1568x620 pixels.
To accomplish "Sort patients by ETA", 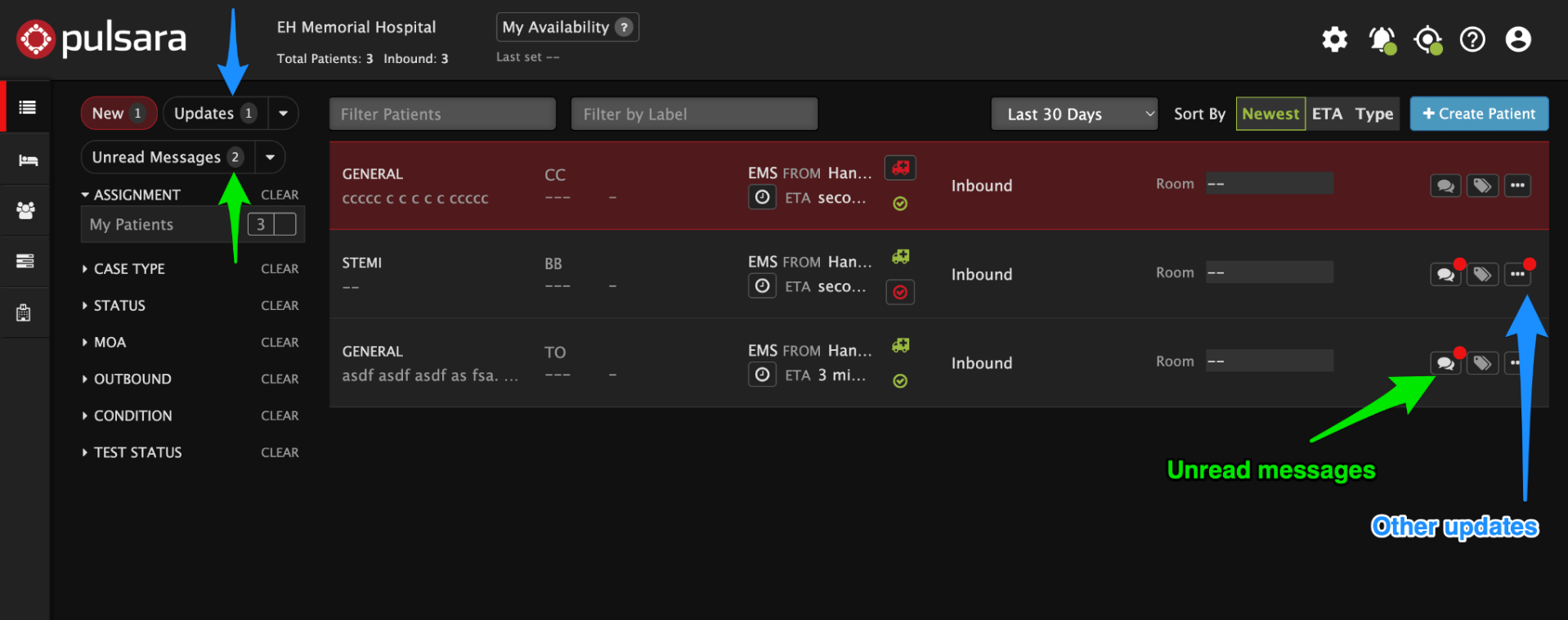I will [1327, 115].
